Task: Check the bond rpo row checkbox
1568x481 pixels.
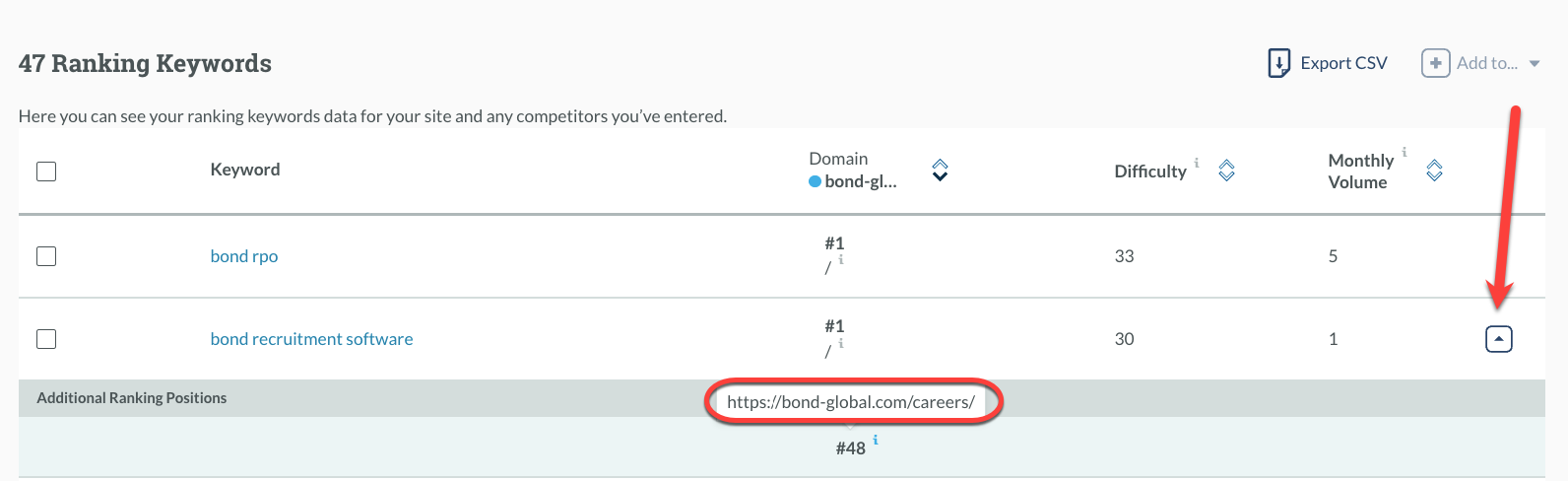Action: pyautogui.click(x=46, y=256)
